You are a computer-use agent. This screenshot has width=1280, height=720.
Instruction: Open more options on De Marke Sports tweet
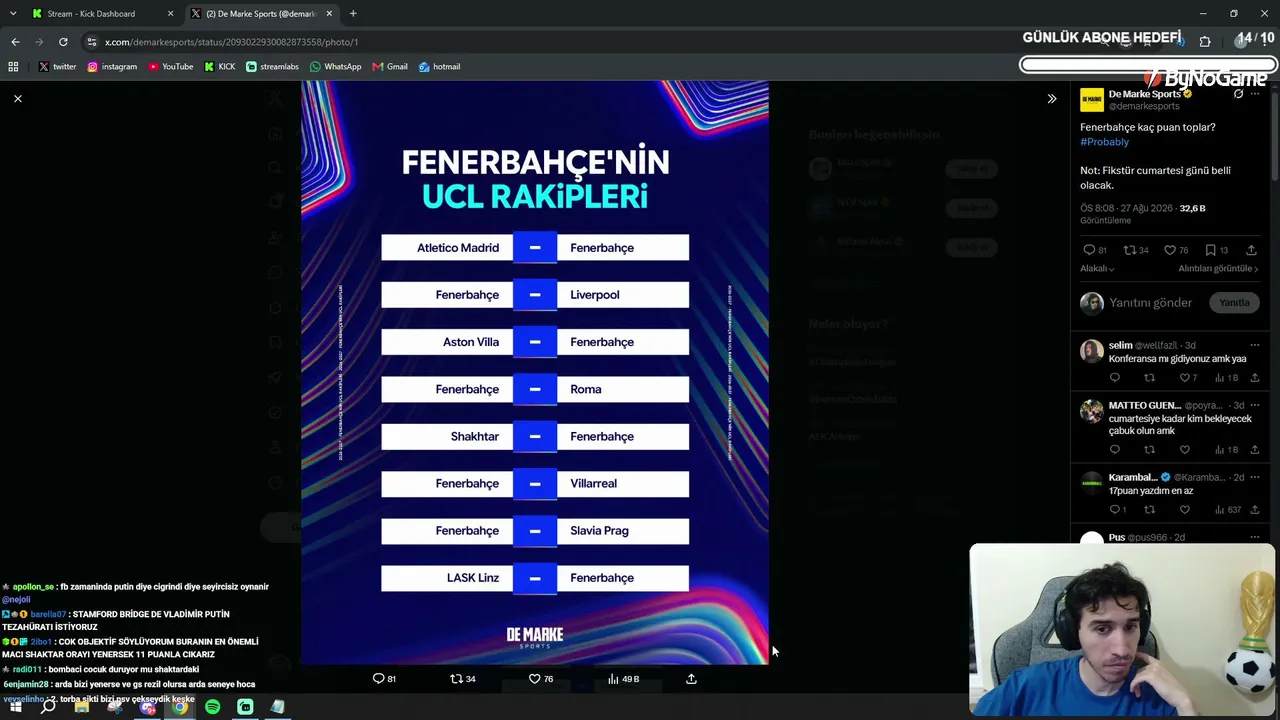[1254, 94]
